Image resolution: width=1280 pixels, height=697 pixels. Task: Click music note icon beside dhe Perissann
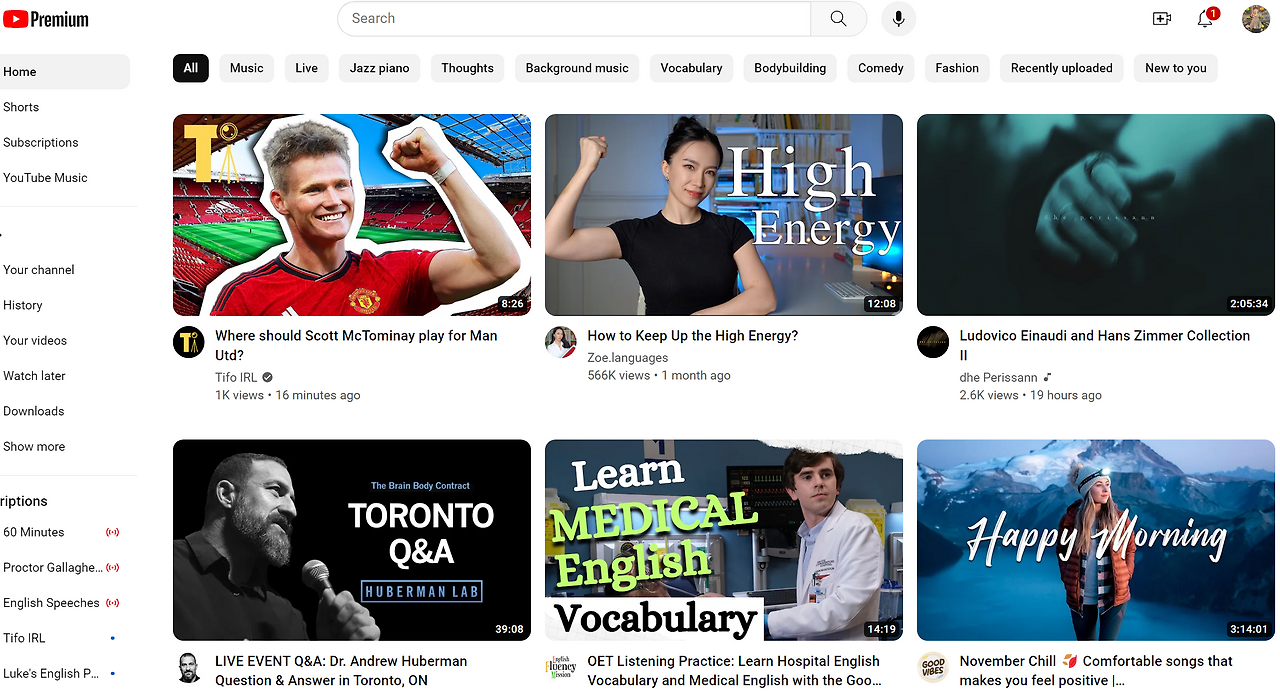click(1048, 377)
